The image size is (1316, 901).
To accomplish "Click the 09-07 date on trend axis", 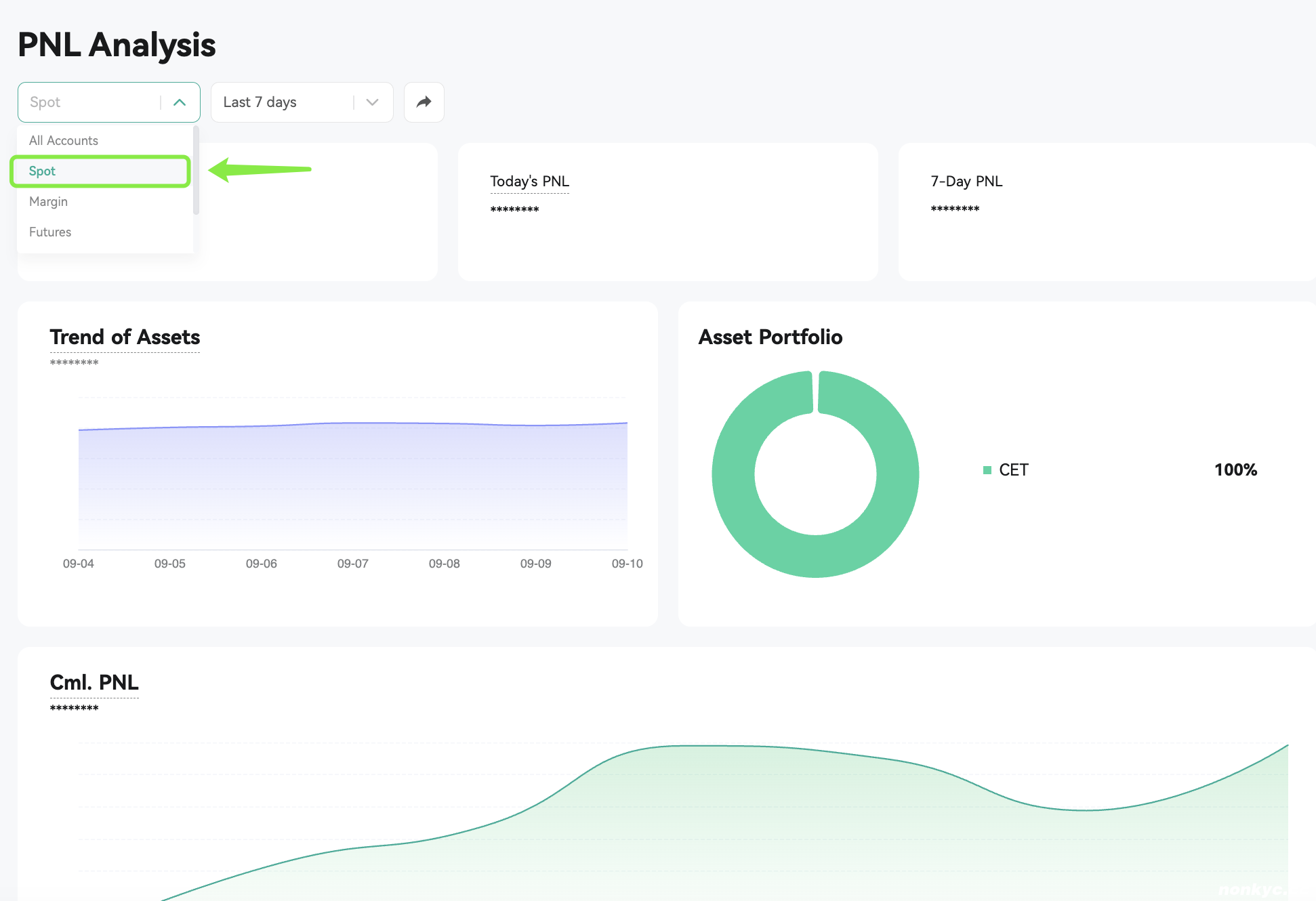I will click(352, 564).
